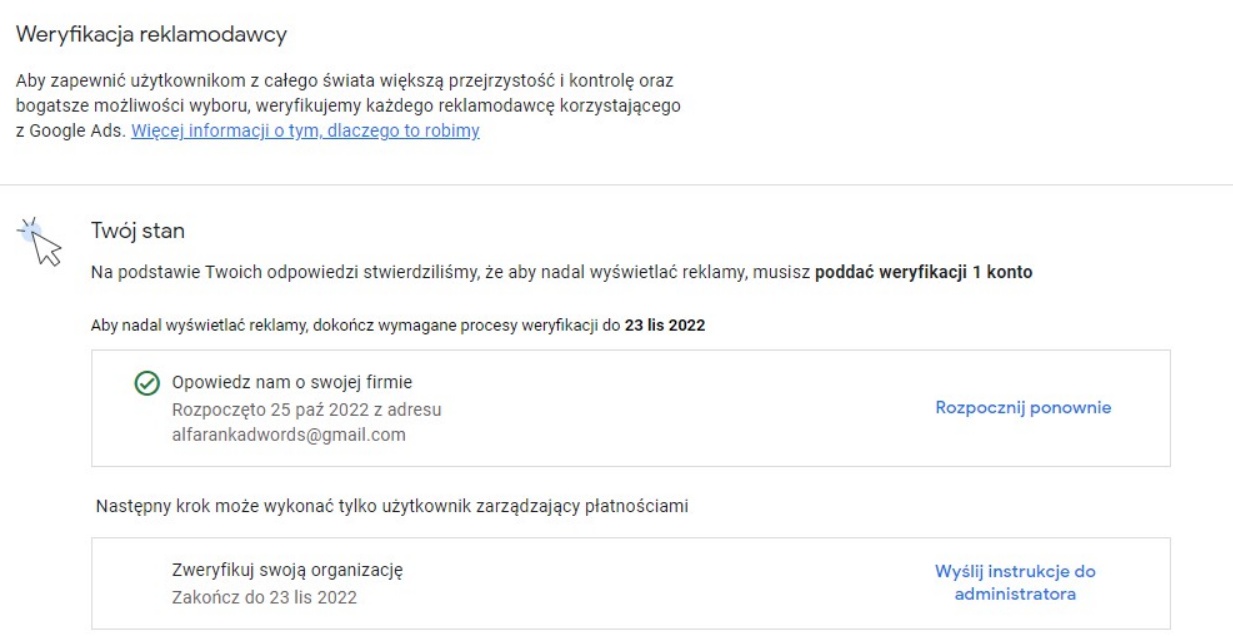Send instructions via Wyślij instrukcje do administratora
This screenshot has width=1233, height=637.
pos(1015,583)
